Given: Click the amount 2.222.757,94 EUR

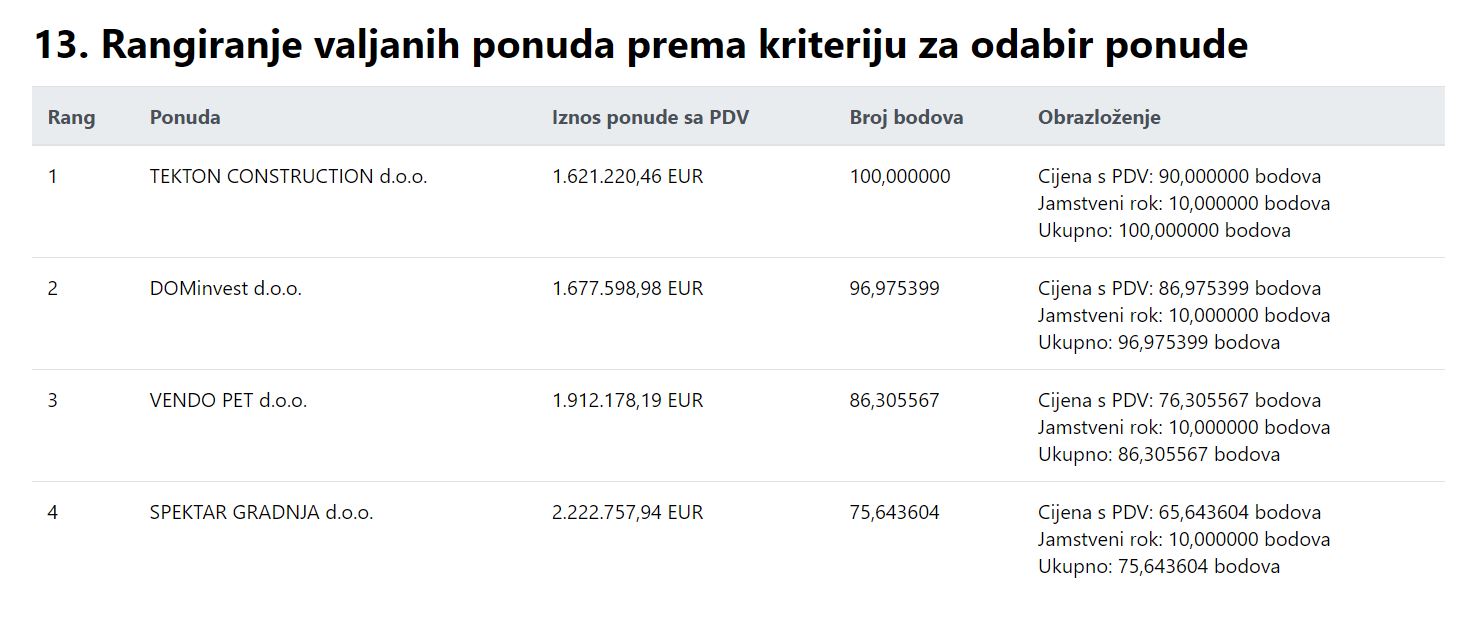Looking at the screenshot, I should point(627,513).
